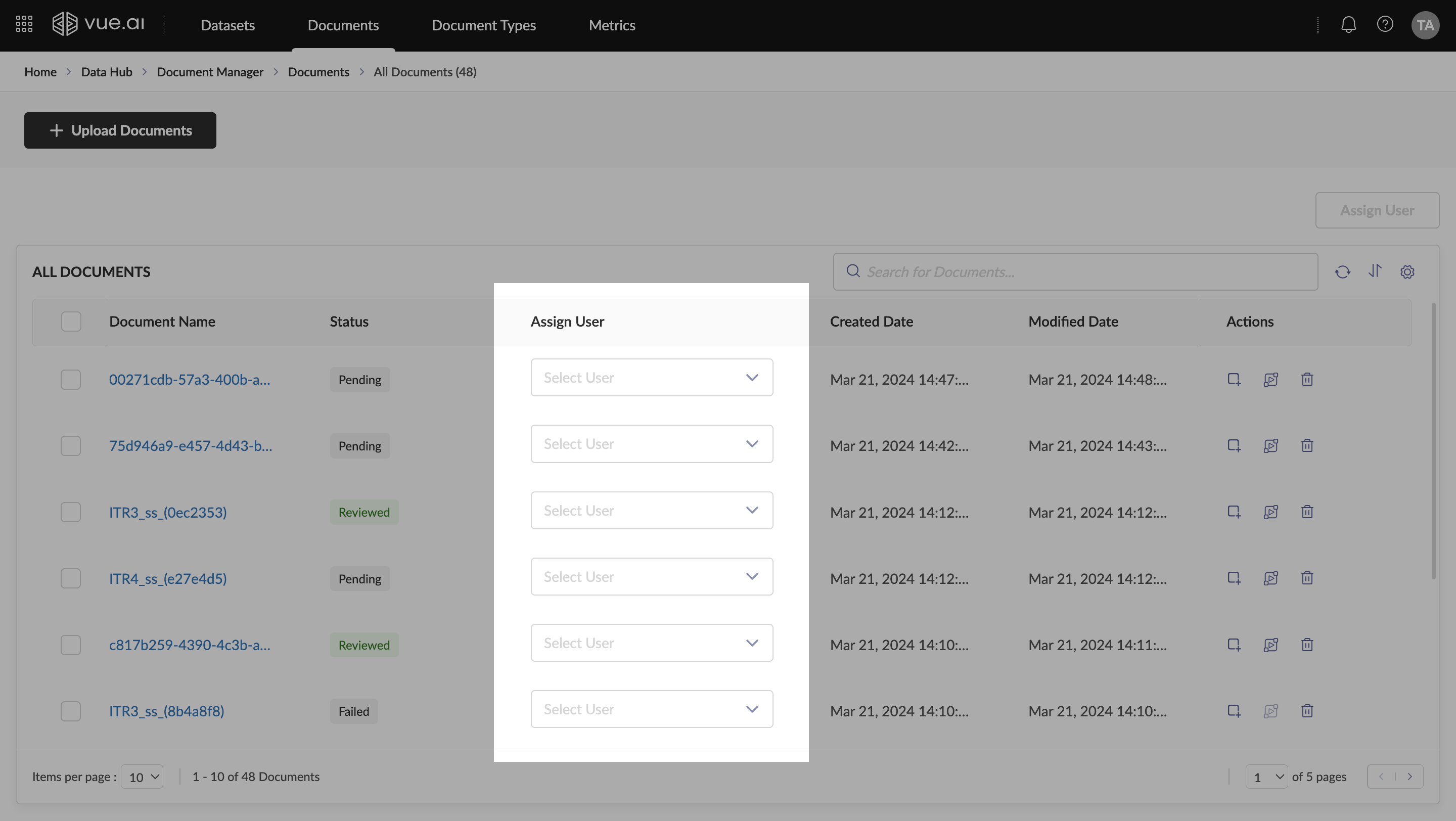Refresh the documents list

click(1342, 272)
